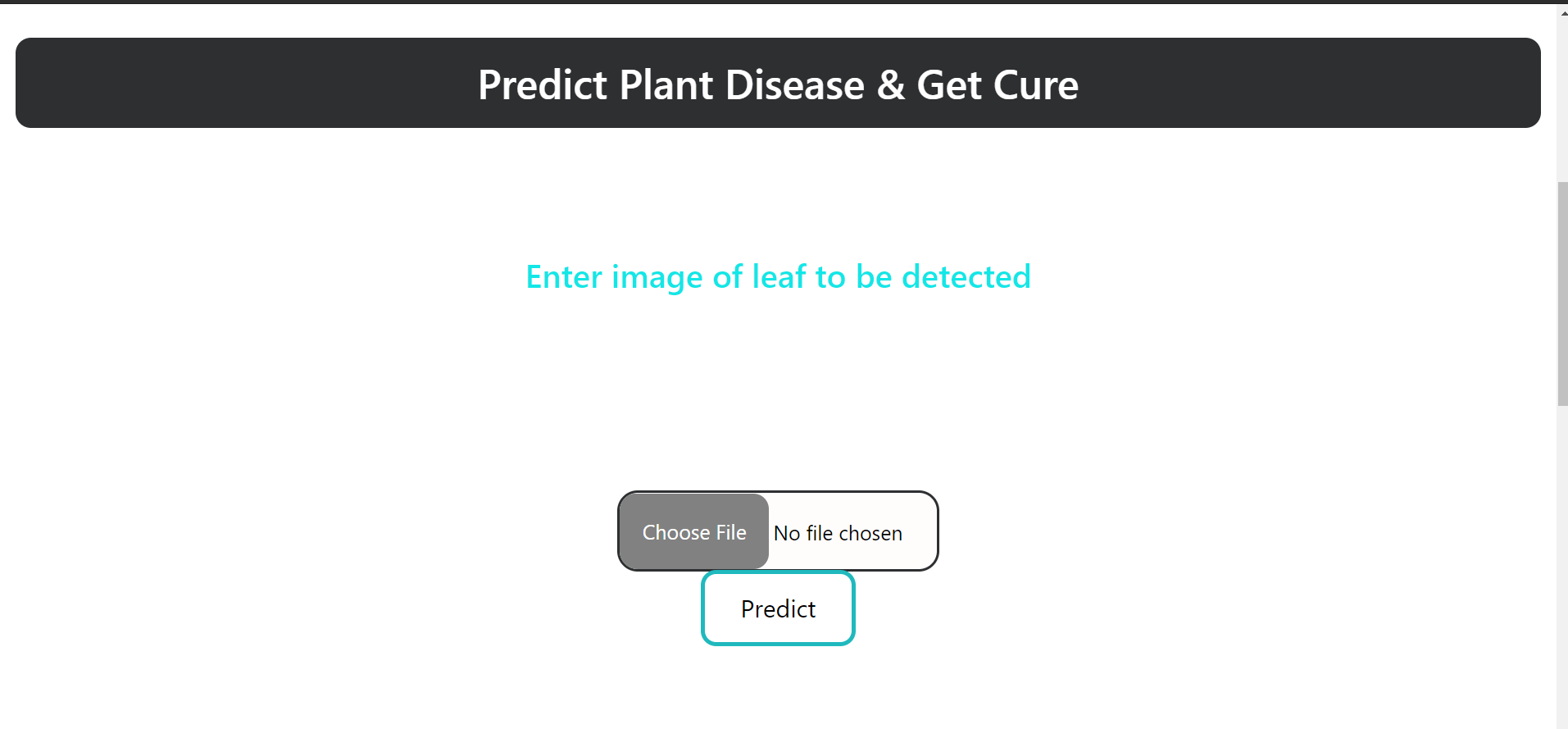Click the left edge of the Predict button outline

click(702, 608)
